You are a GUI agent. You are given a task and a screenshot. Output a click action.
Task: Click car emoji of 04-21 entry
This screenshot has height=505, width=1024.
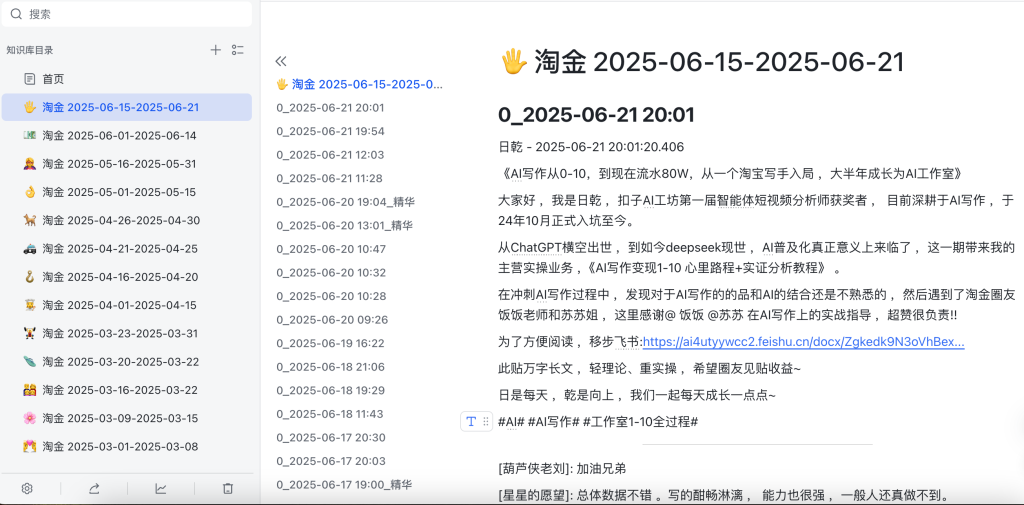29,248
